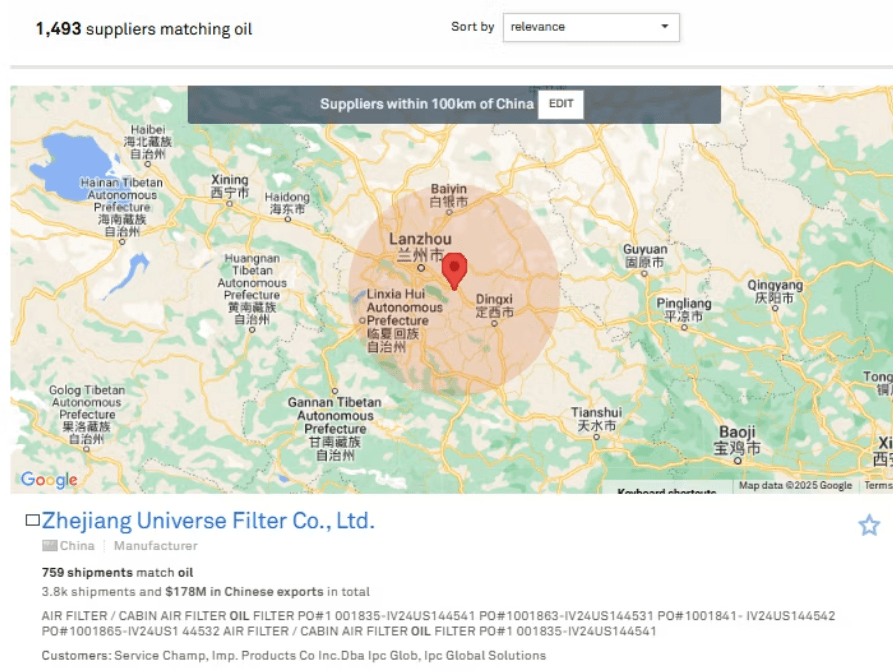The height and width of the screenshot is (672, 893).
Task: Click the Golog Tibetan Autonomous Prefecture label
Action: click(87, 415)
